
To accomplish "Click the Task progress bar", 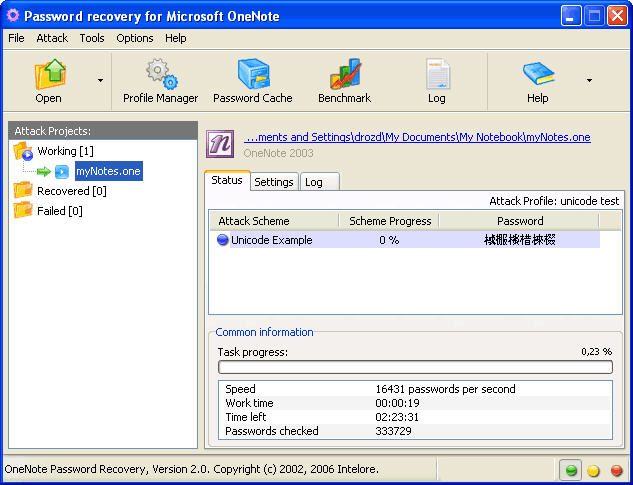I will 415,367.
